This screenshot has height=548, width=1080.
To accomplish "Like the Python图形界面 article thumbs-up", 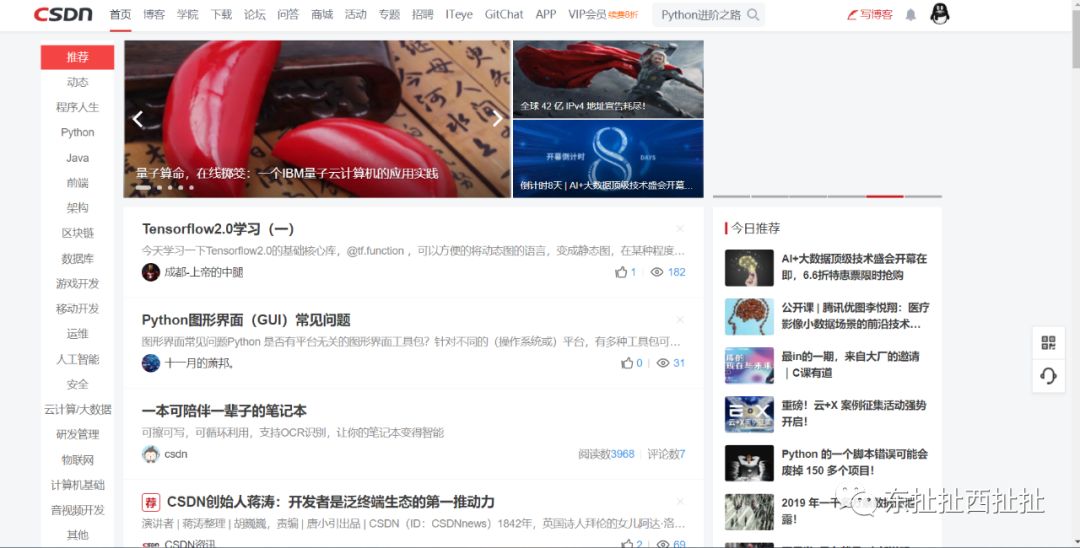I will click(627, 363).
